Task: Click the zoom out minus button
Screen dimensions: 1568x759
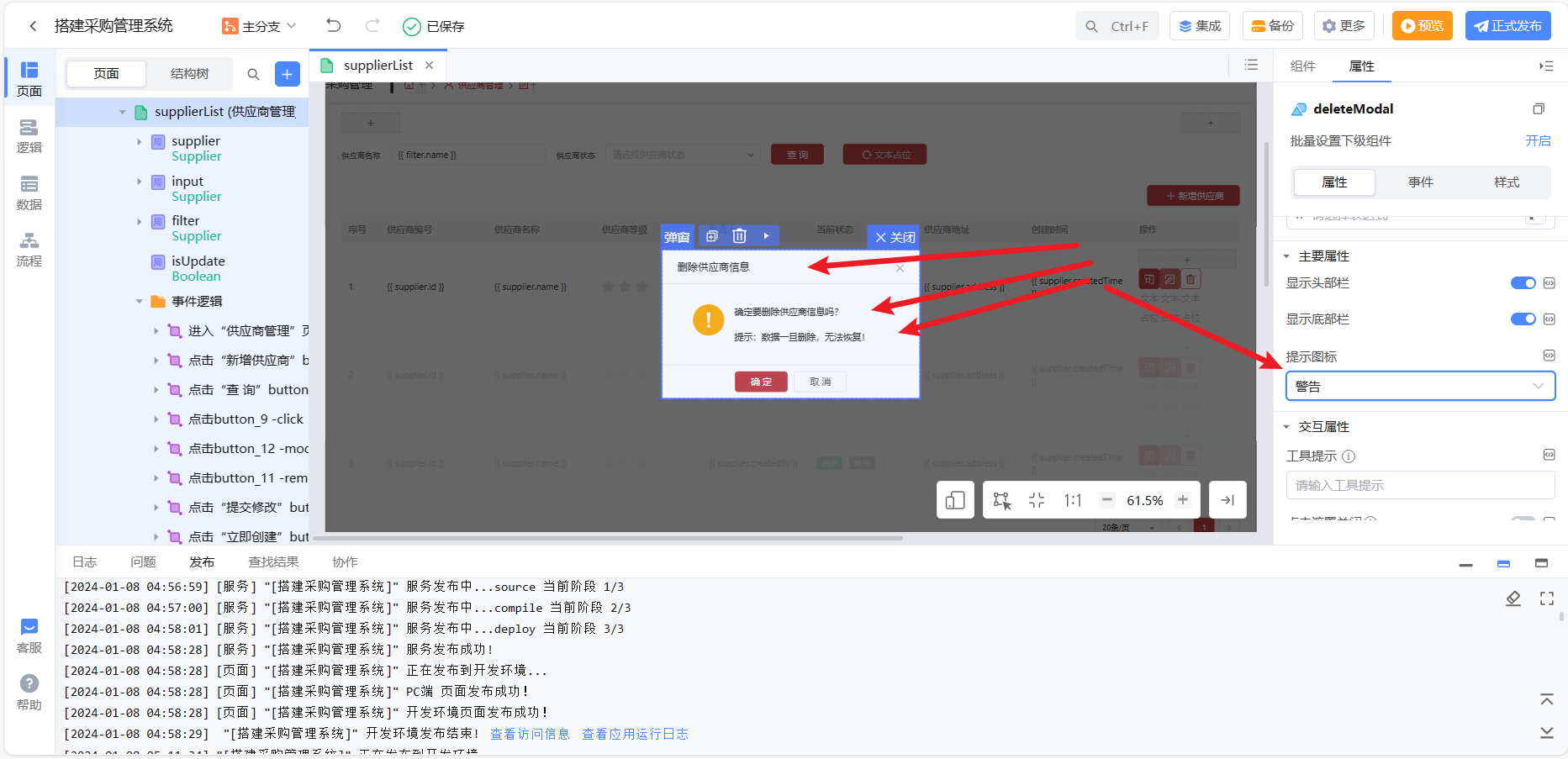Action: click(1107, 500)
